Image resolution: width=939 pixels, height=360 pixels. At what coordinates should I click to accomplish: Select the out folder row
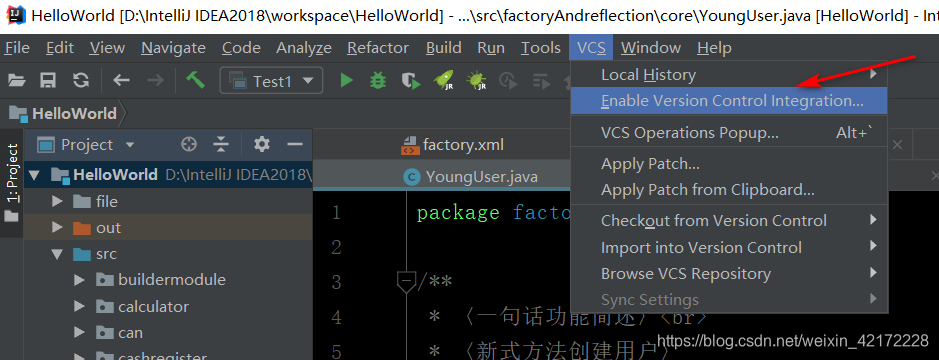tap(168, 228)
